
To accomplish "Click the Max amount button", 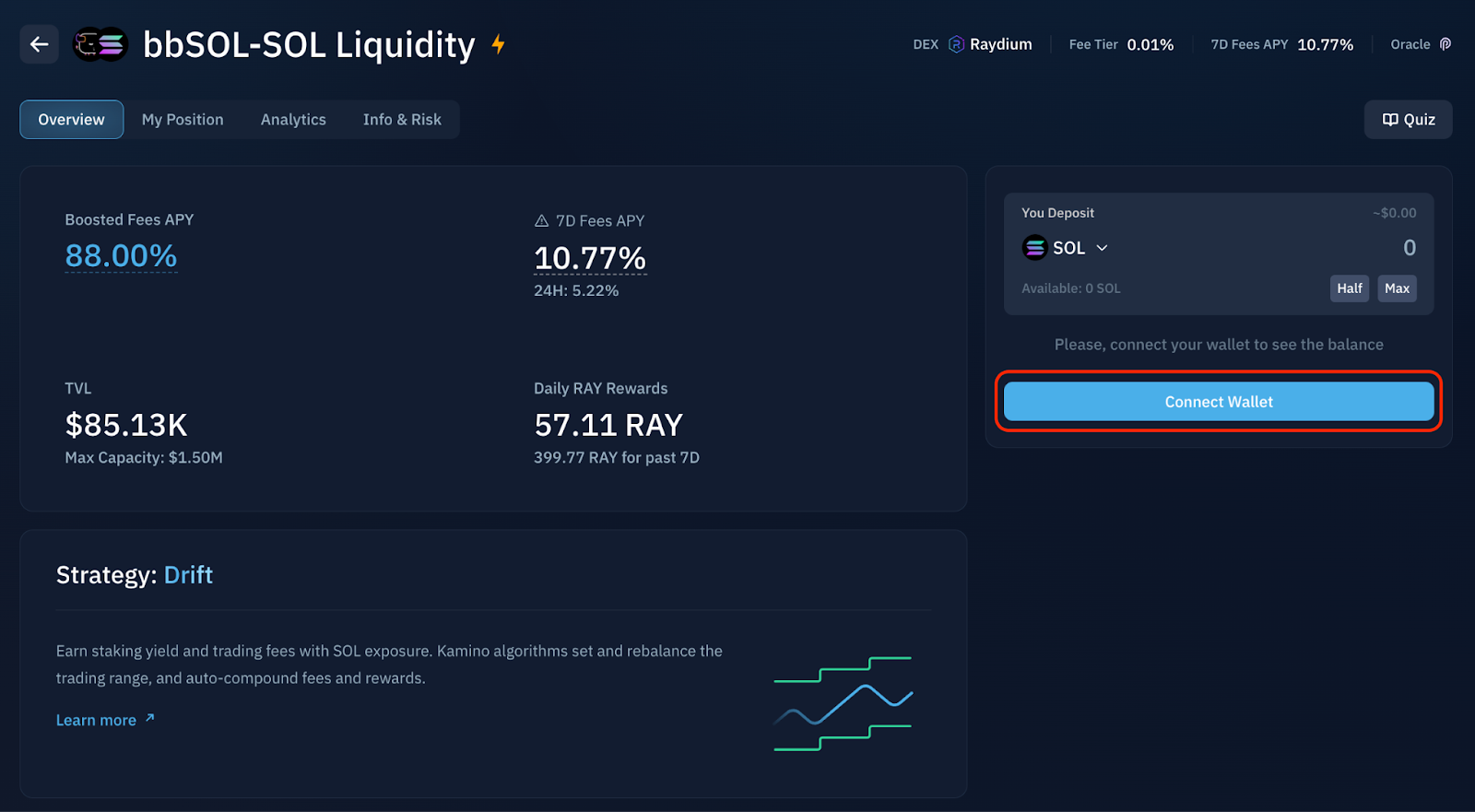I will point(1398,288).
